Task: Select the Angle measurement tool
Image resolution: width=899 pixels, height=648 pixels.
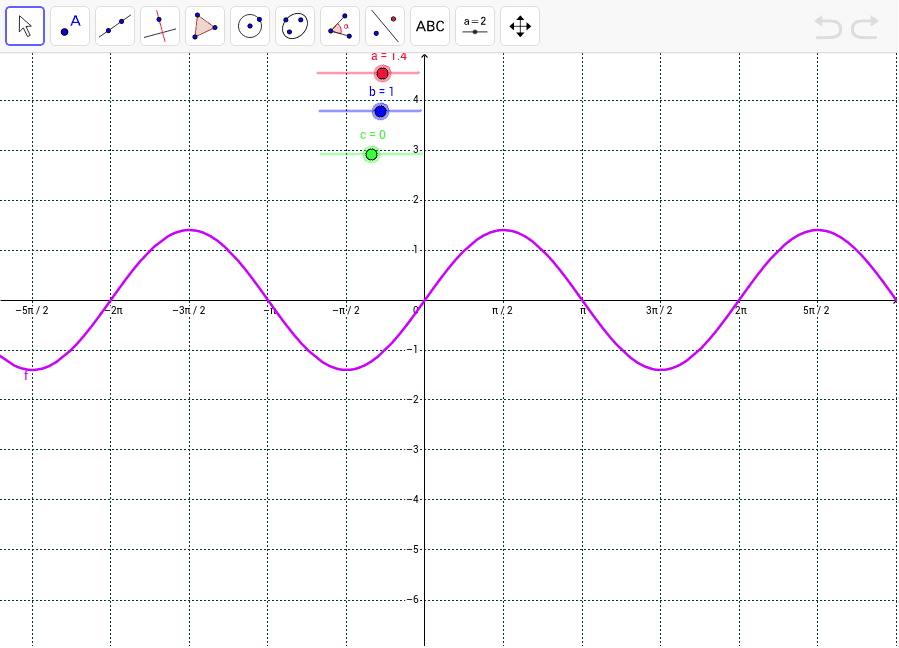Action: pyautogui.click(x=339, y=25)
